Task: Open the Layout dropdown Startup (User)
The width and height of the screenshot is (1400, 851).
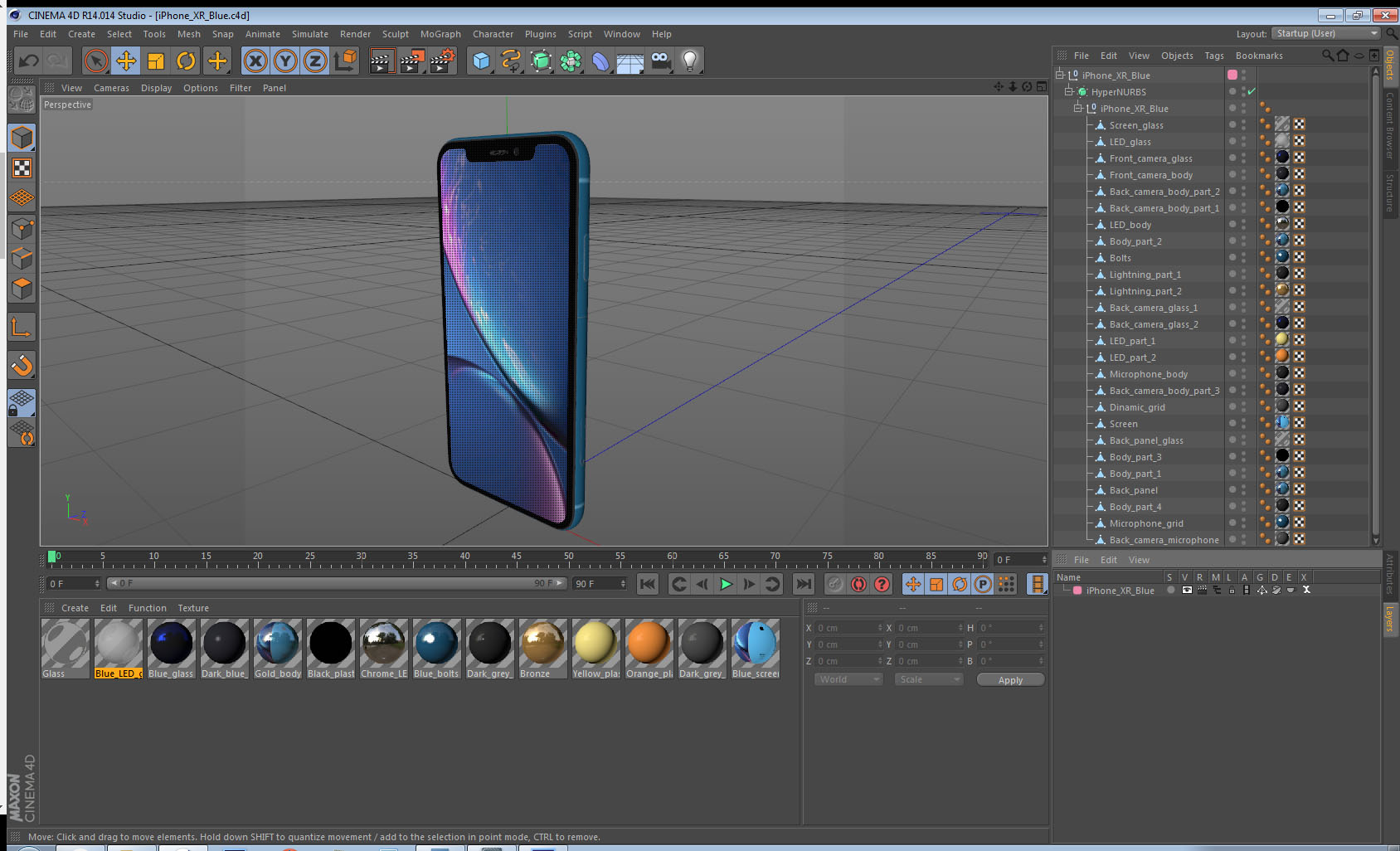Action: coord(1327,33)
